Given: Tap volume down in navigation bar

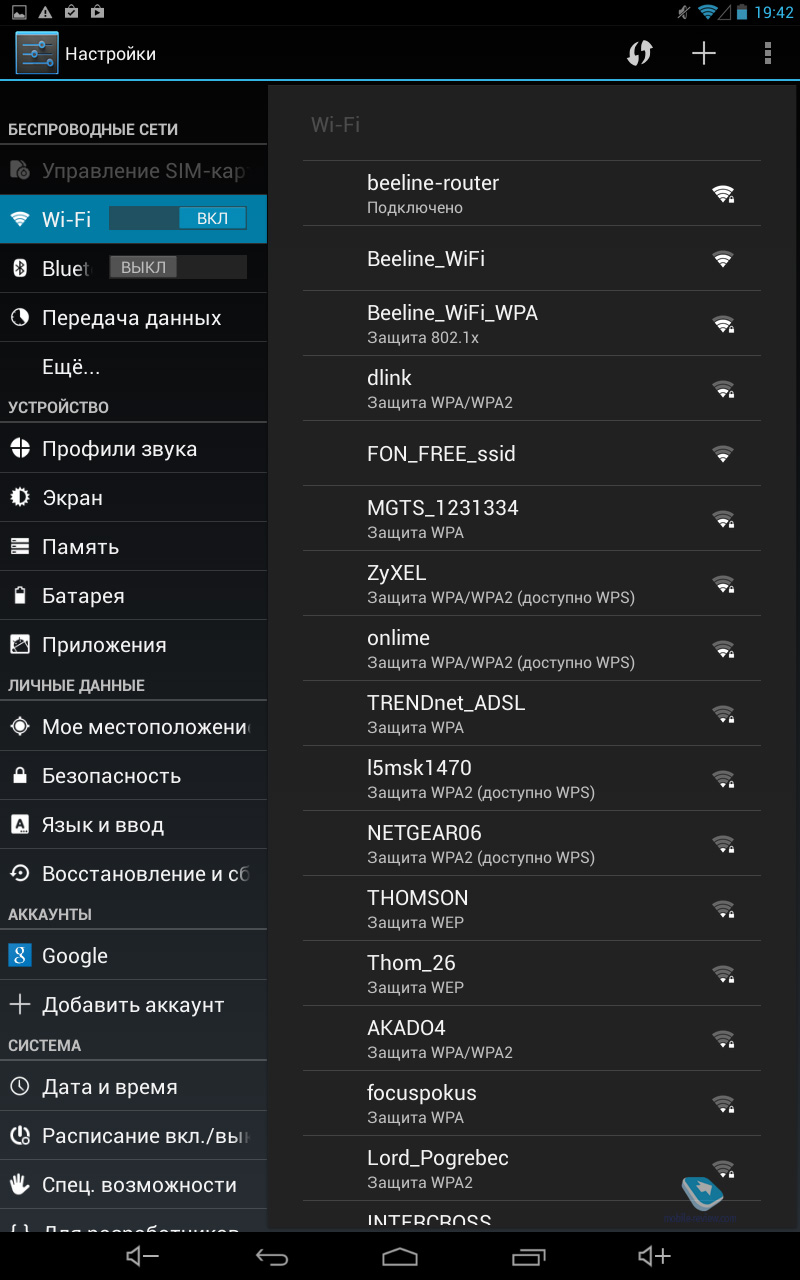Looking at the screenshot, I should [142, 1257].
